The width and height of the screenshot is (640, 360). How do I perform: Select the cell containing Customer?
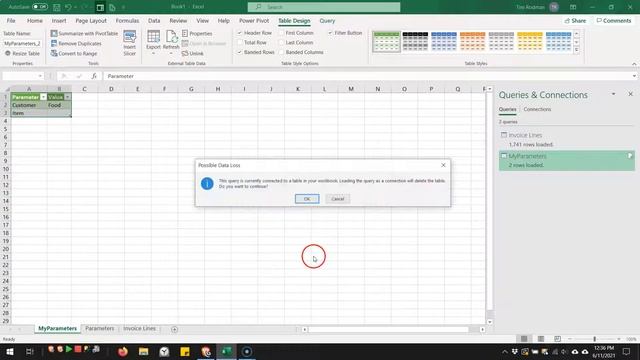[29, 105]
